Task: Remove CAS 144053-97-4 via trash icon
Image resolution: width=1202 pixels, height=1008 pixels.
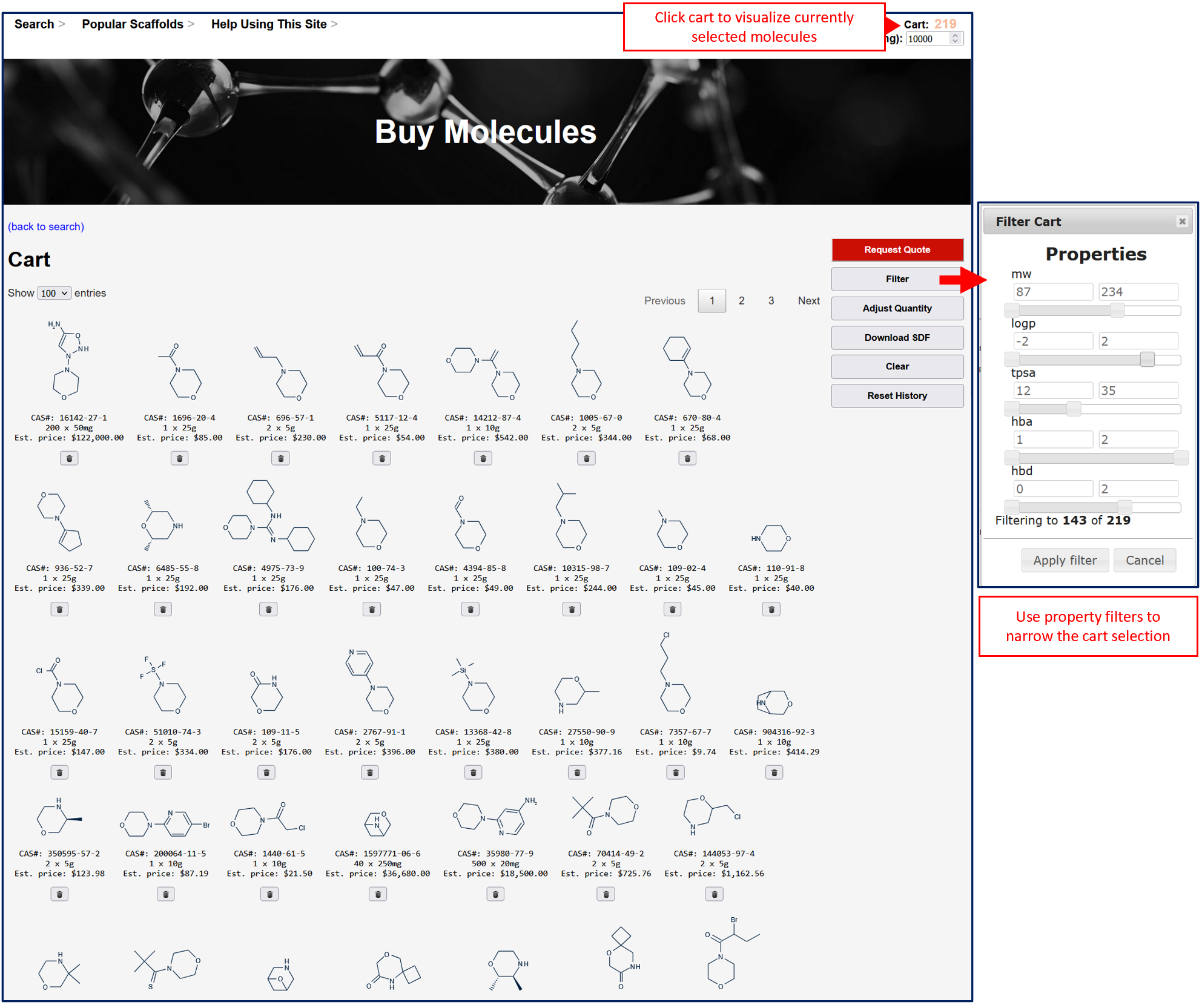Action: (x=714, y=894)
